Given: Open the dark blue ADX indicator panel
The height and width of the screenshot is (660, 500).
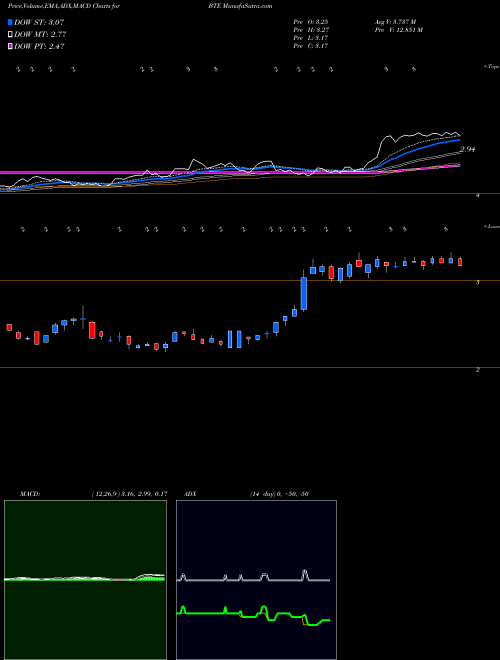Looking at the screenshot, I should 256,580.
